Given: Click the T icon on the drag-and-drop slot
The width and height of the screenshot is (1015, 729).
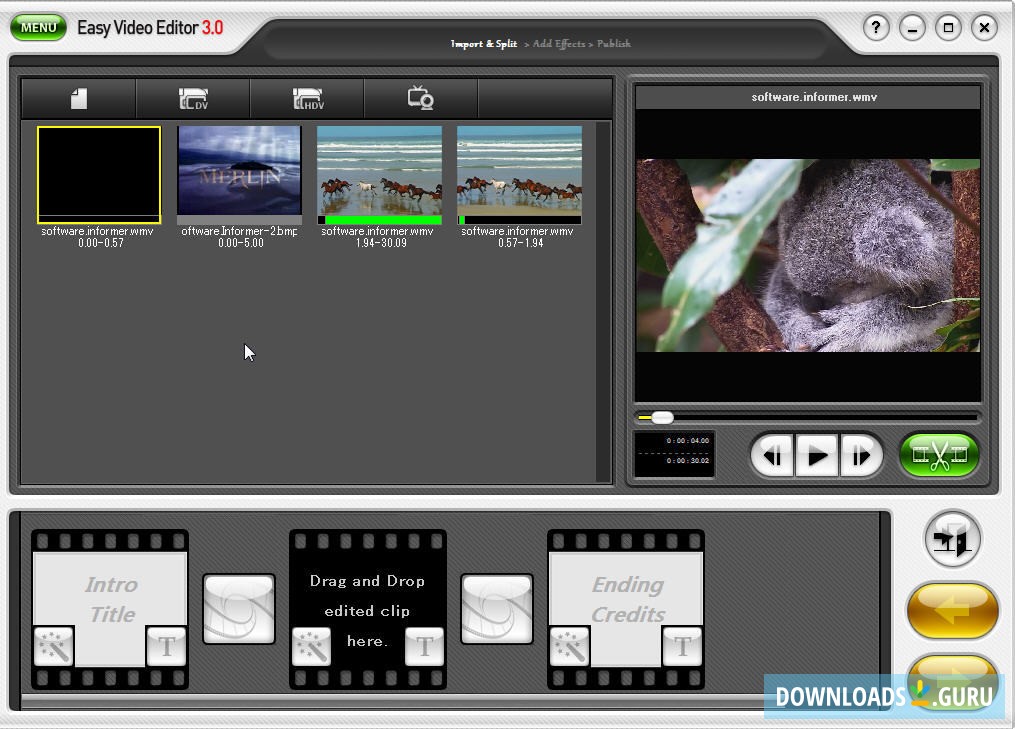Looking at the screenshot, I should (424, 647).
